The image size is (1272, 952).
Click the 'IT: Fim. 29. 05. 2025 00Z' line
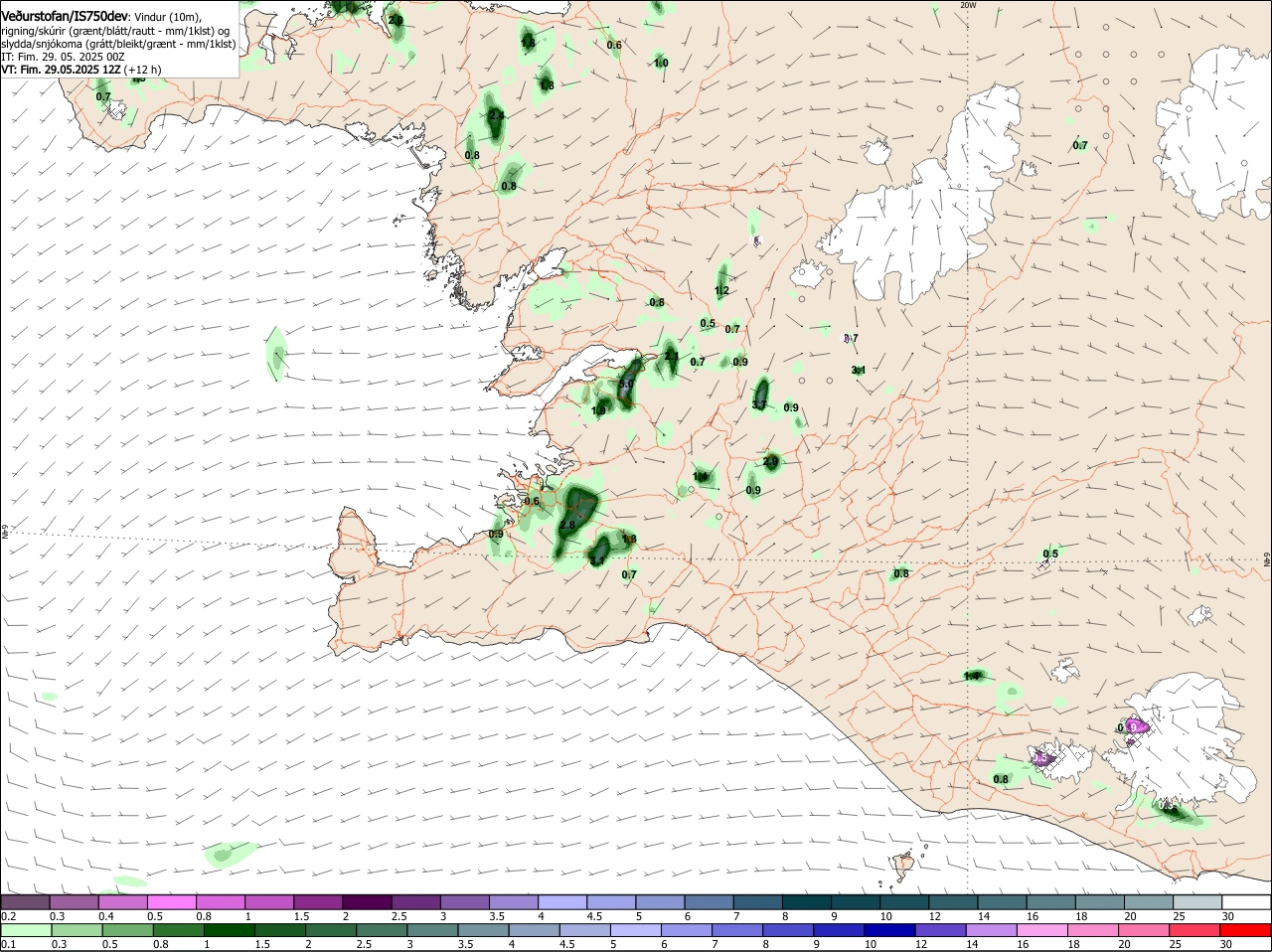click(63, 57)
